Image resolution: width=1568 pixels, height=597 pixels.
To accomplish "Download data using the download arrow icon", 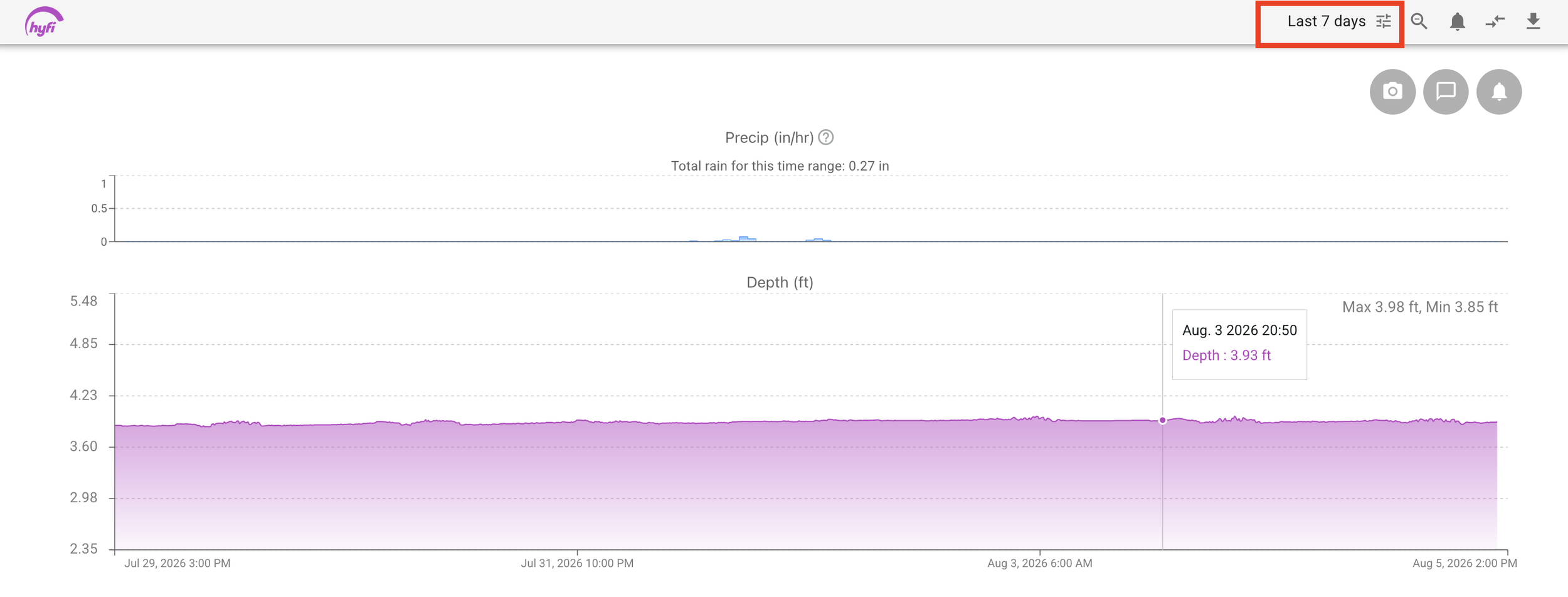I will (x=1534, y=22).
